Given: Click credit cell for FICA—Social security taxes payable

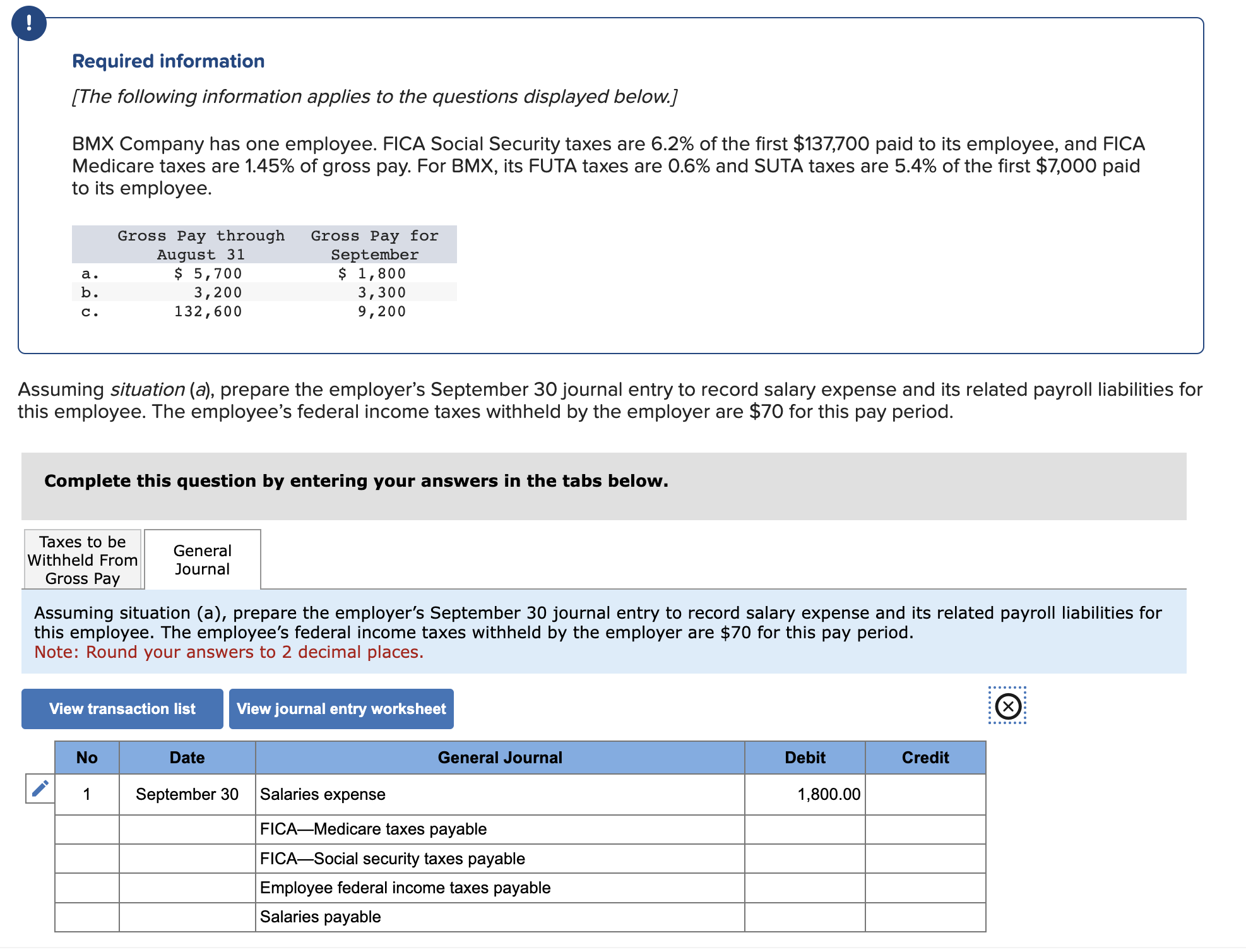Looking at the screenshot, I should 925,859.
